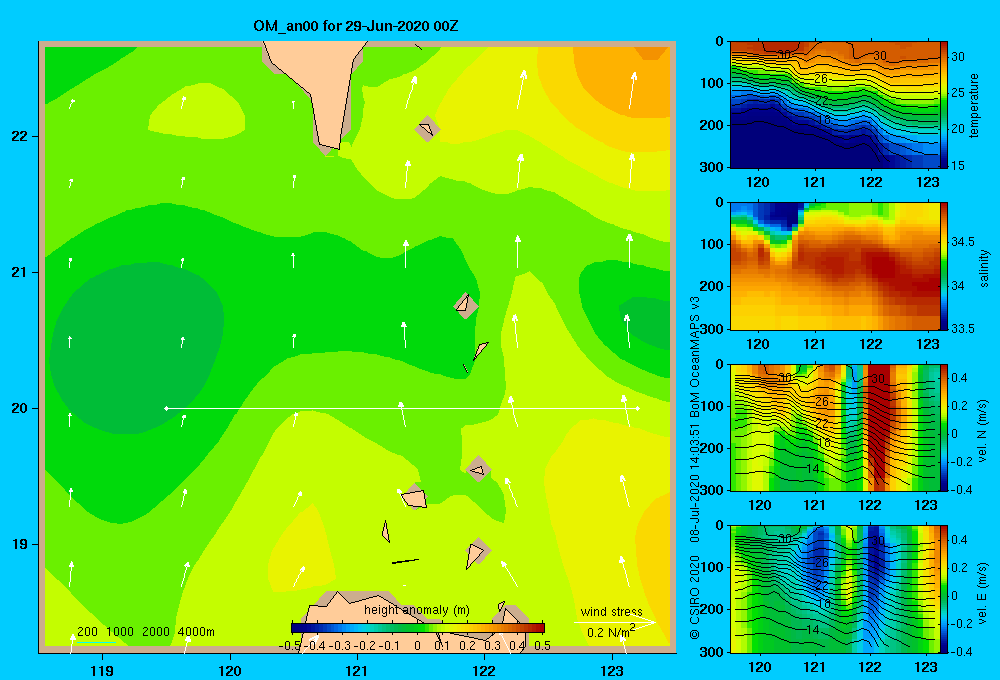Click the "-0.5" tick on height anomaly scale

(290, 646)
